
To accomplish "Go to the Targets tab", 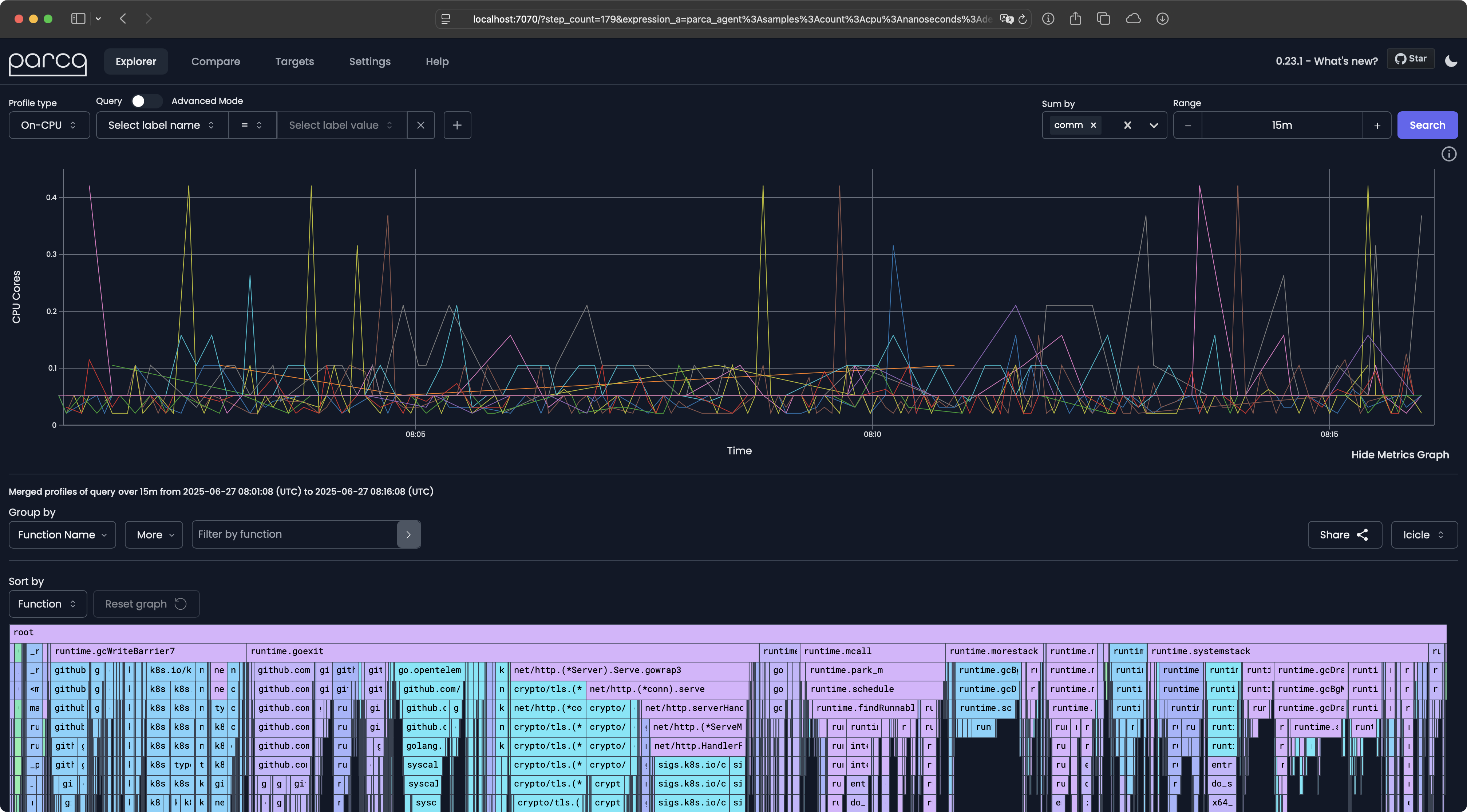I will point(294,61).
